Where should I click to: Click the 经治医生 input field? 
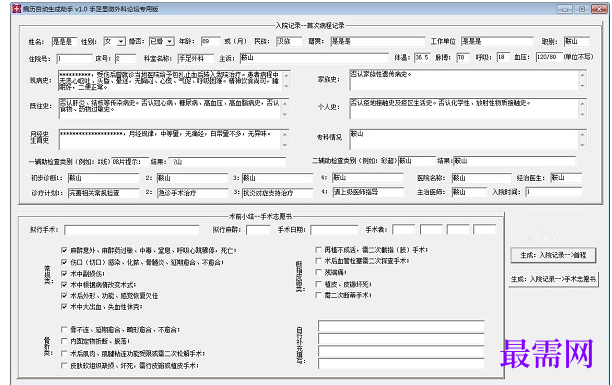click(566, 178)
